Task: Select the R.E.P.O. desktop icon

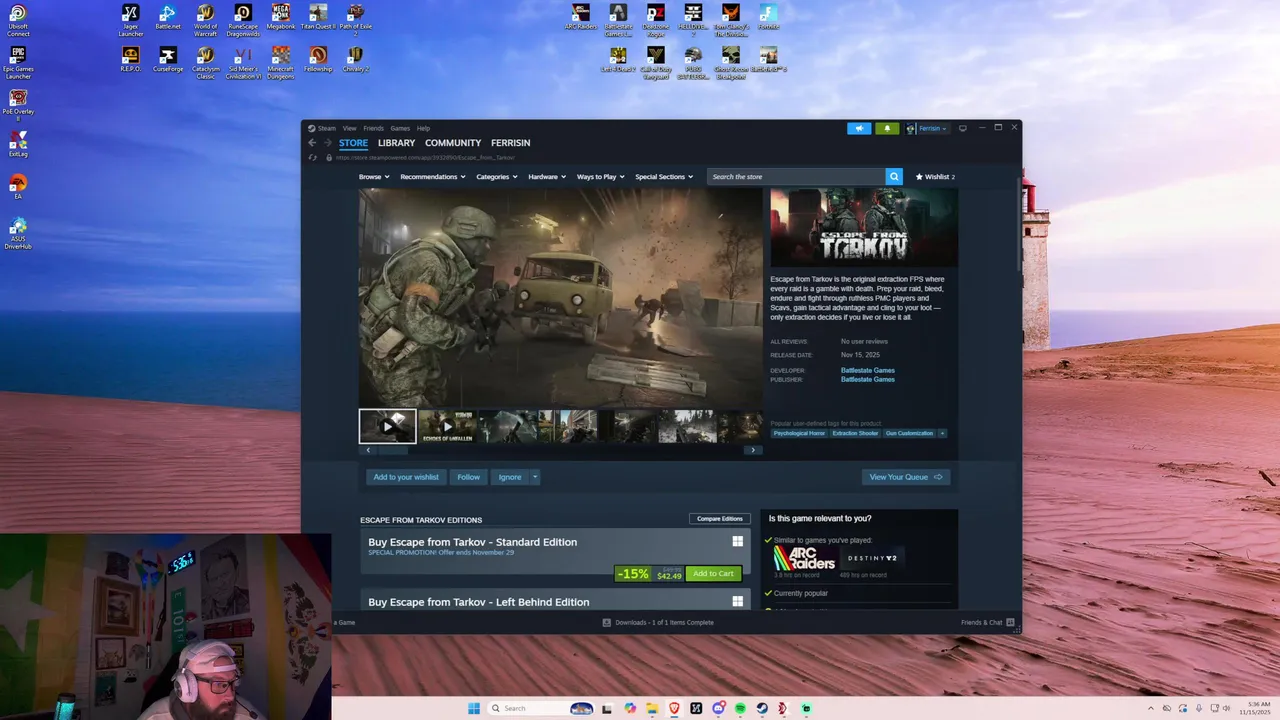Action: tap(130, 59)
